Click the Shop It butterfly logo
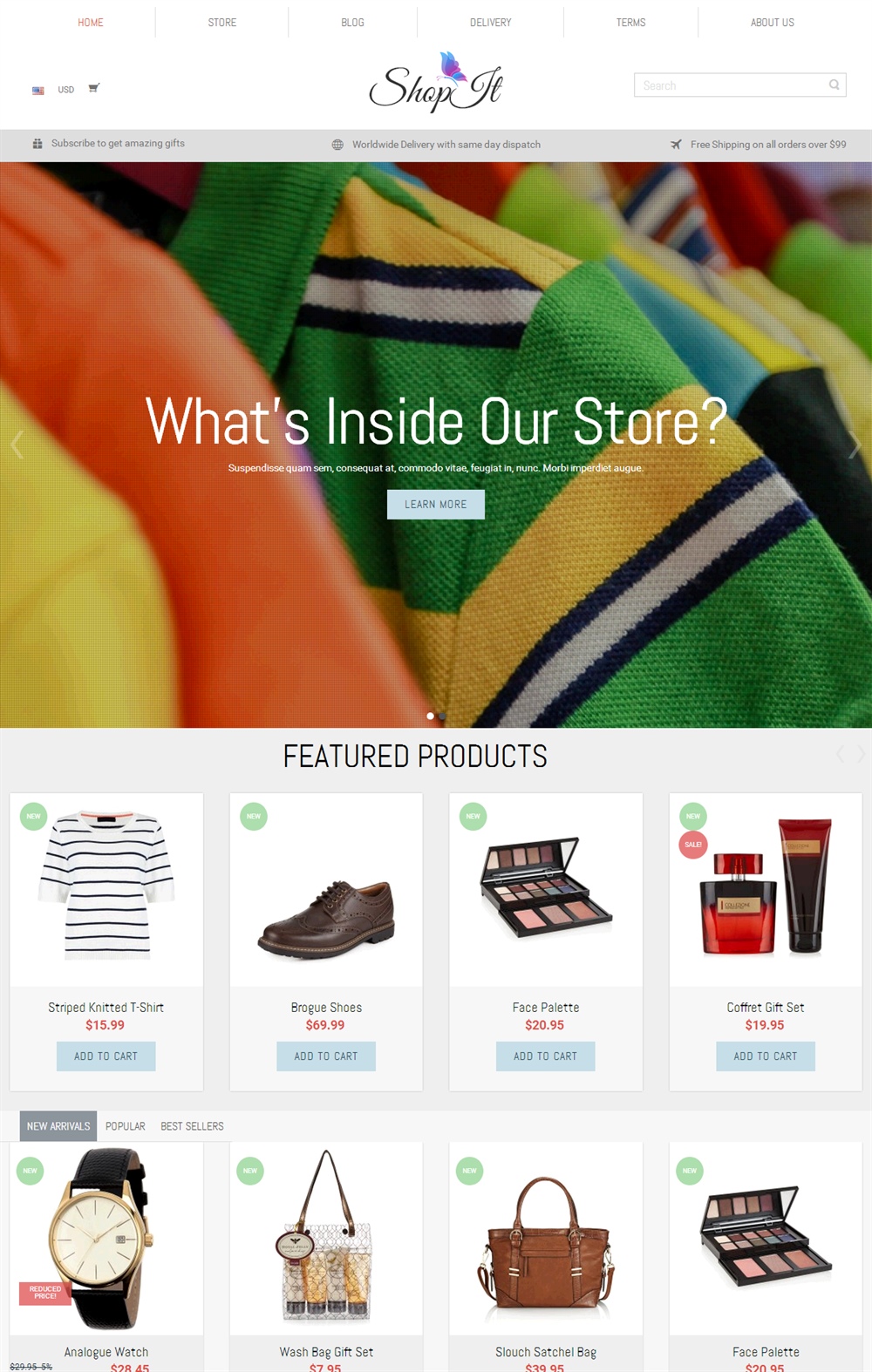Image resolution: width=872 pixels, height=1372 pixels. (435, 82)
